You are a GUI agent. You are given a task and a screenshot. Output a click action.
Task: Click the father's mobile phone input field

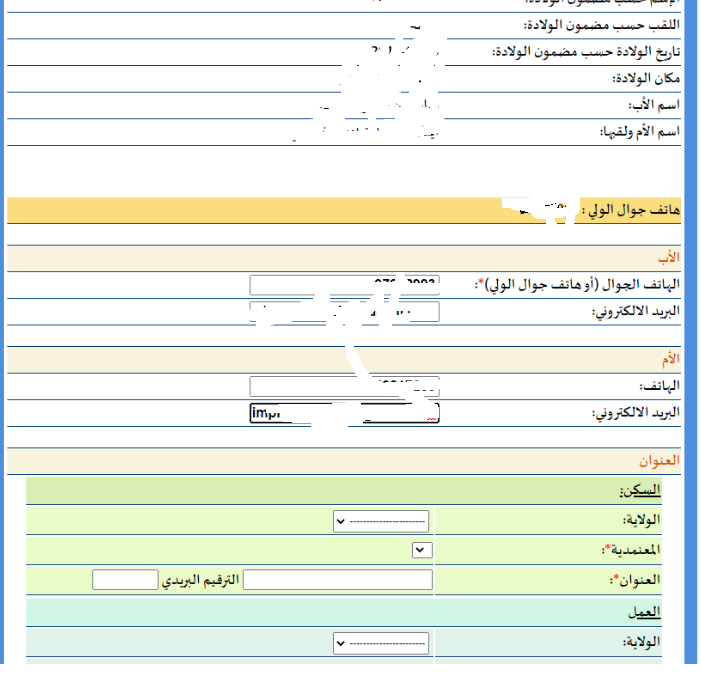(346, 287)
